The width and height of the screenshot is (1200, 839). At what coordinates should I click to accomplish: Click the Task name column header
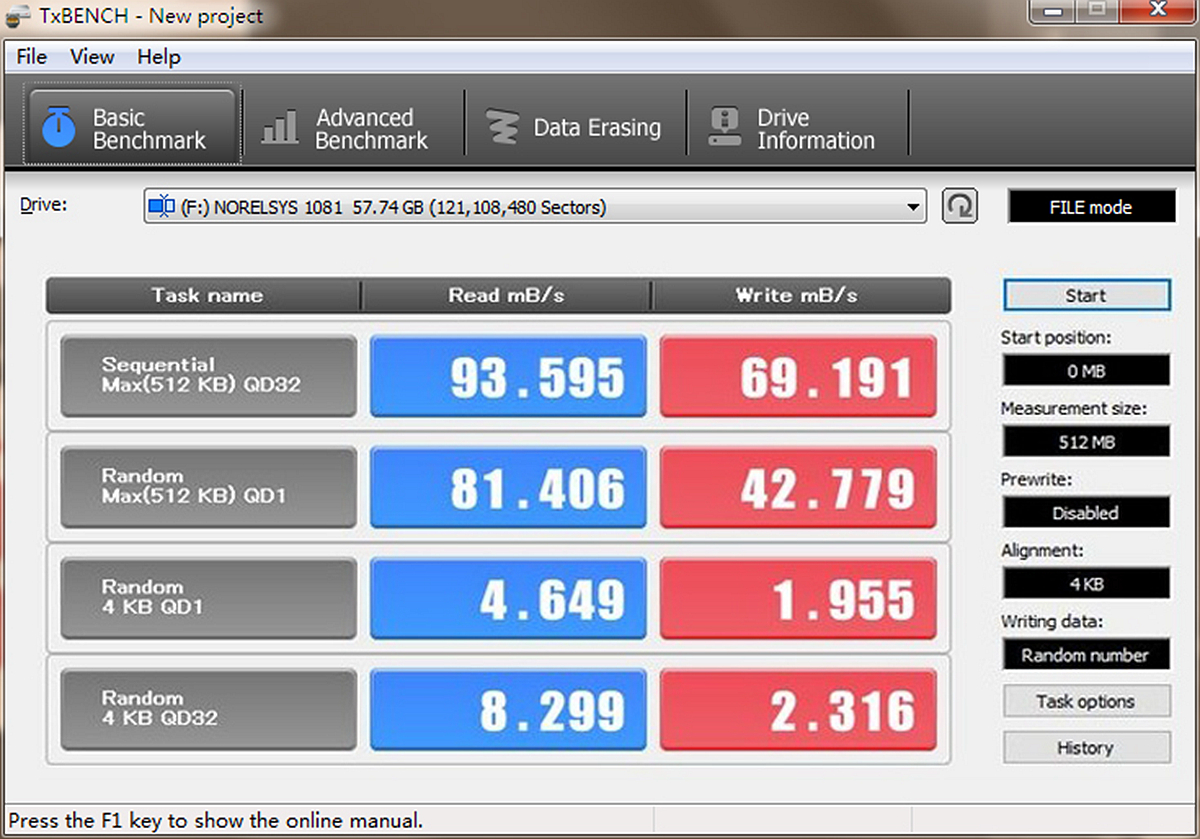point(204,295)
